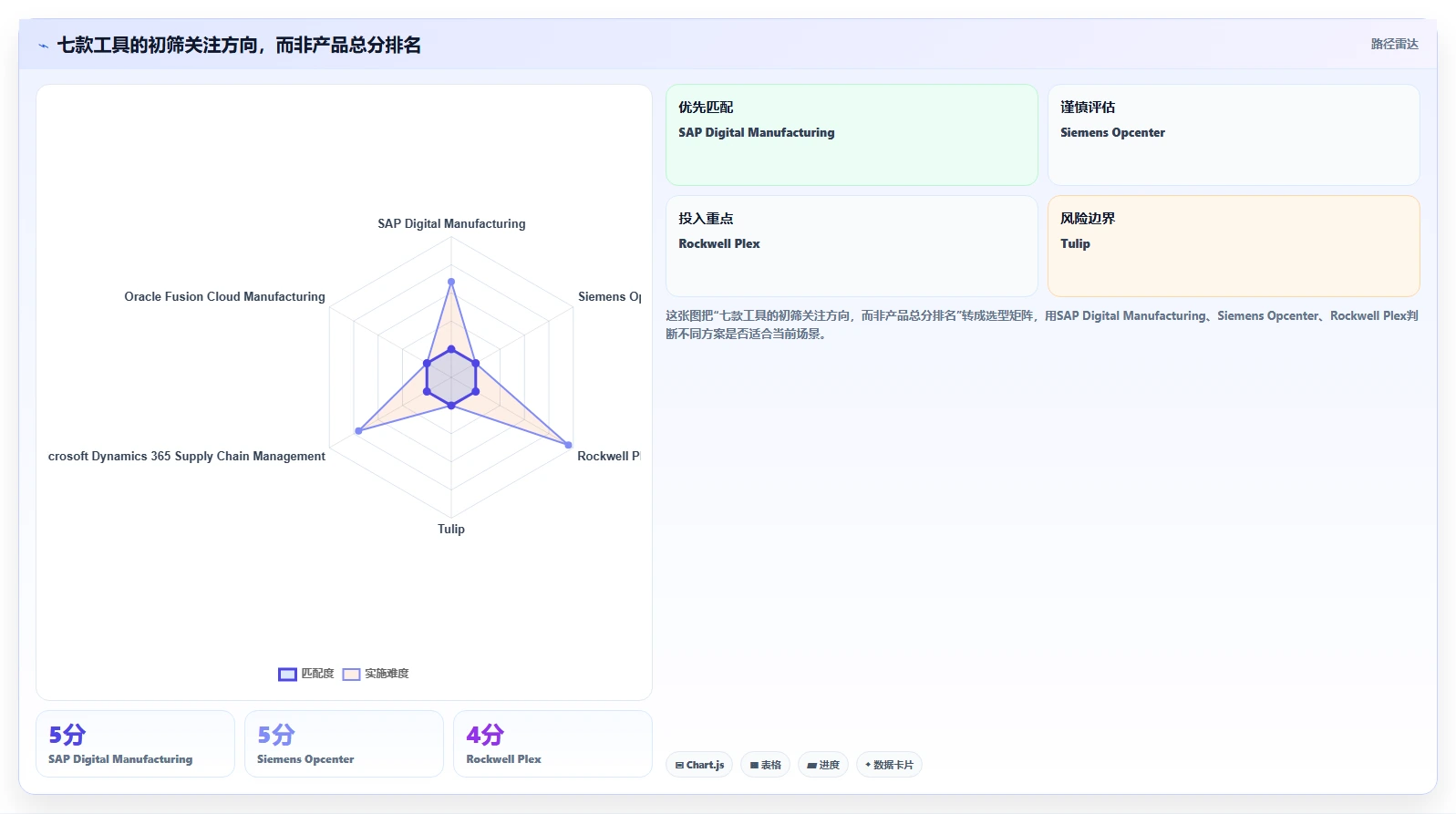The image size is (1456, 814).
Task: Open the 投入重点 Rockwell Plex card
Action: point(852,246)
